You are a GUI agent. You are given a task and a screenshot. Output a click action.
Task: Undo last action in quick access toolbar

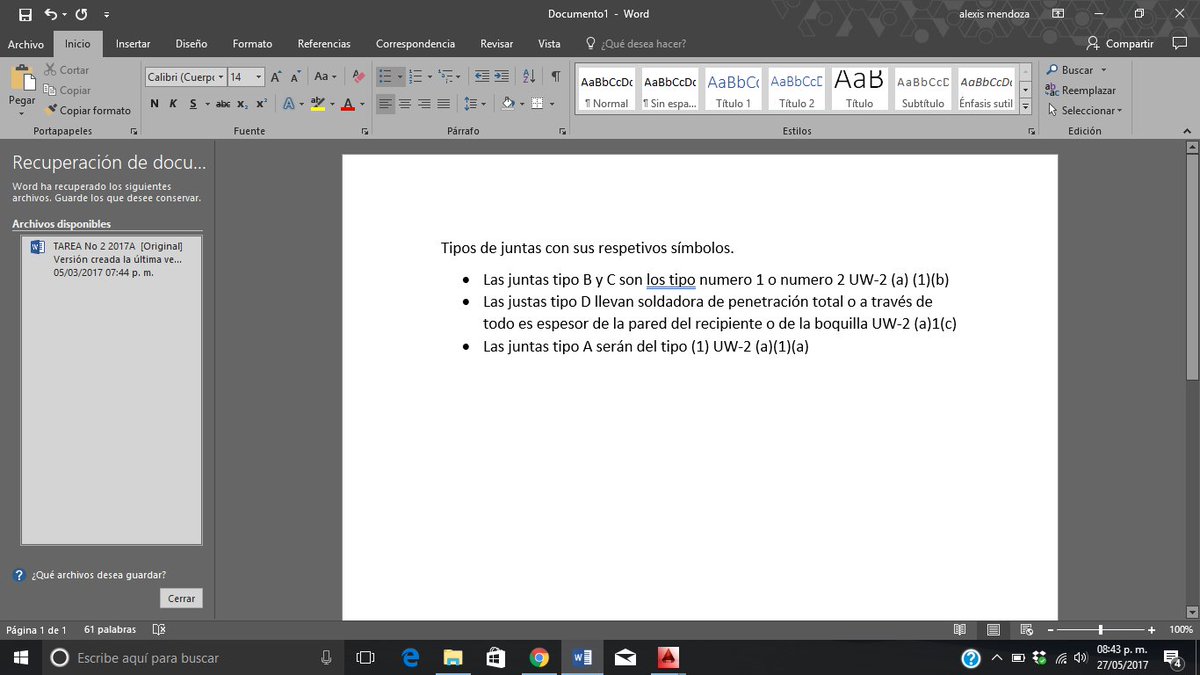point(50,14)
